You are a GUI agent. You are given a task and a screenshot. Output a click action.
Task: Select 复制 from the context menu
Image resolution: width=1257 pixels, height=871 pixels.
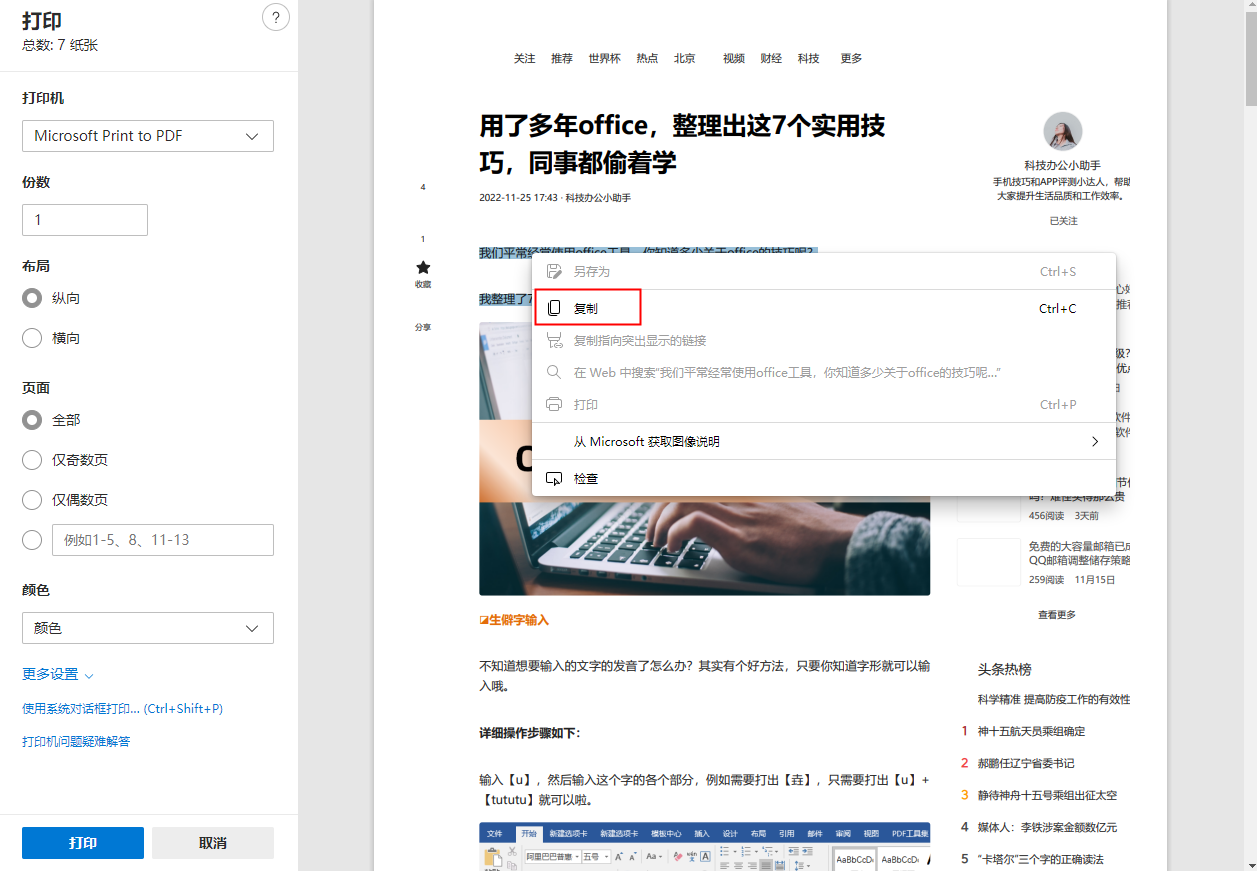(588, 307)
